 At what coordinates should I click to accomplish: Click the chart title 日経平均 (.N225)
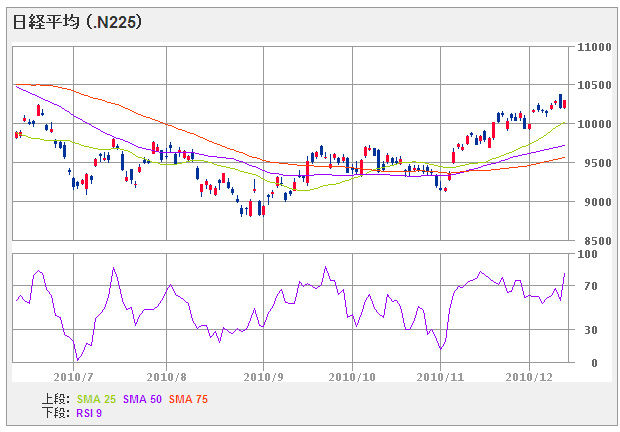[x=77, y=22]
